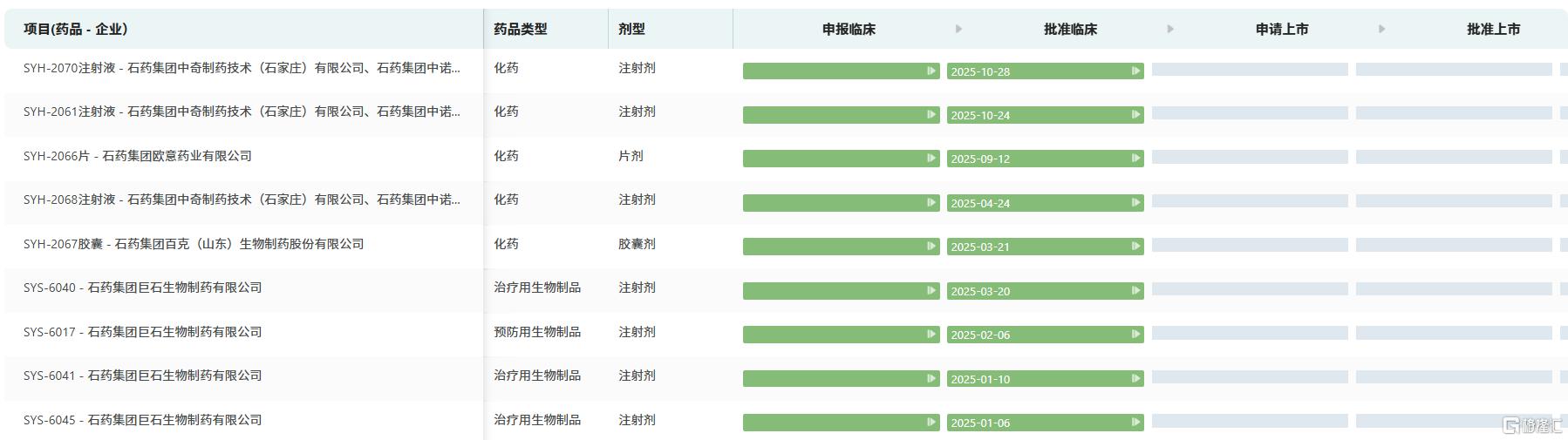Viewport: 1568px width, 440px height.
Task: Click arrow icon on 2025-03-20 bar
Action: click(1135, 290)
